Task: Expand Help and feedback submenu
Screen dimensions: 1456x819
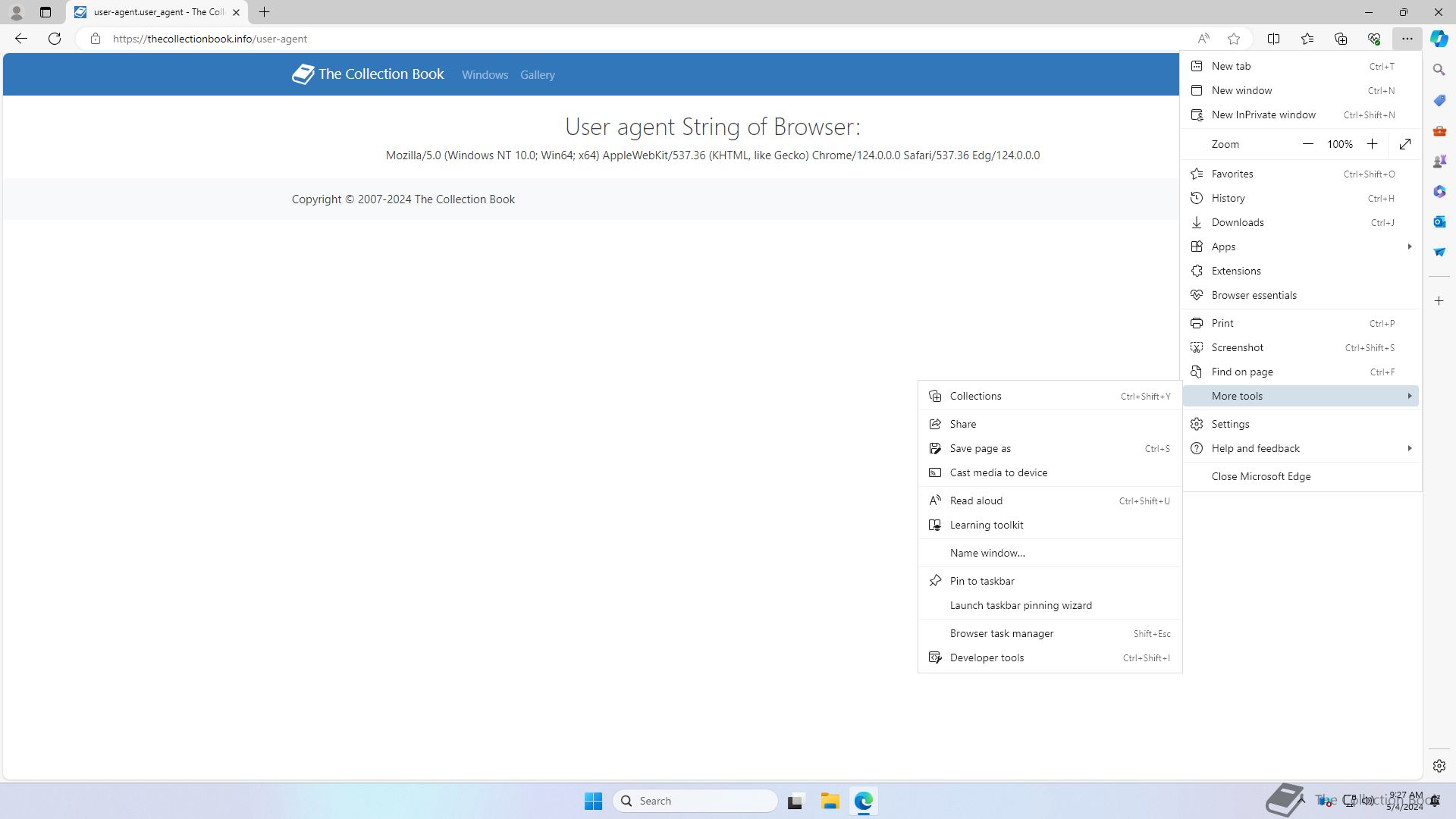Action: (1300, 448)
